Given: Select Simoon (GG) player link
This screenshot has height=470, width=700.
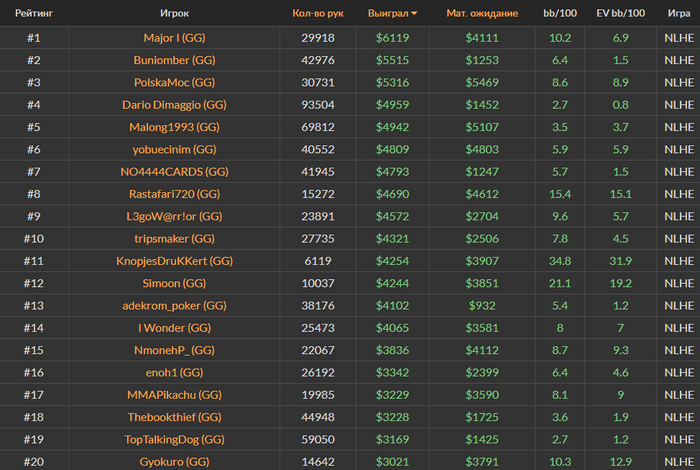Looking at the screenshot, I should tap(174, 283).
